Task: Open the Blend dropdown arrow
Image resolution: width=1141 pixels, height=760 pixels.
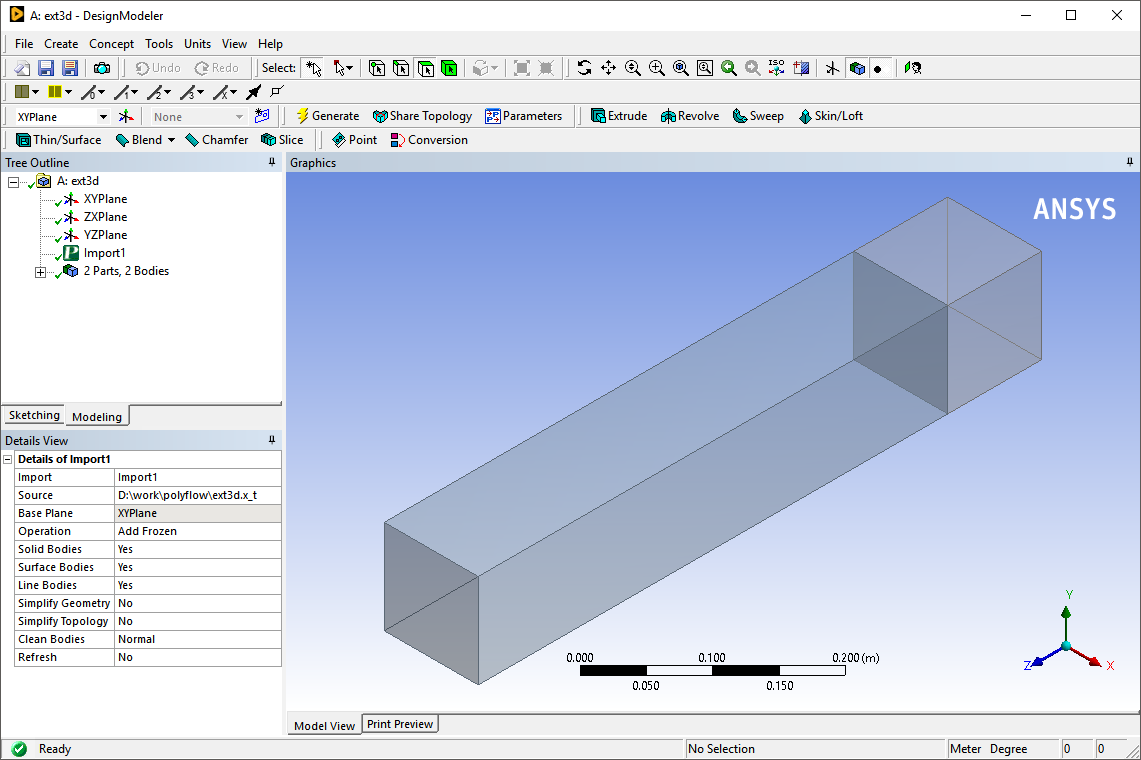Action: coord(172,140)
